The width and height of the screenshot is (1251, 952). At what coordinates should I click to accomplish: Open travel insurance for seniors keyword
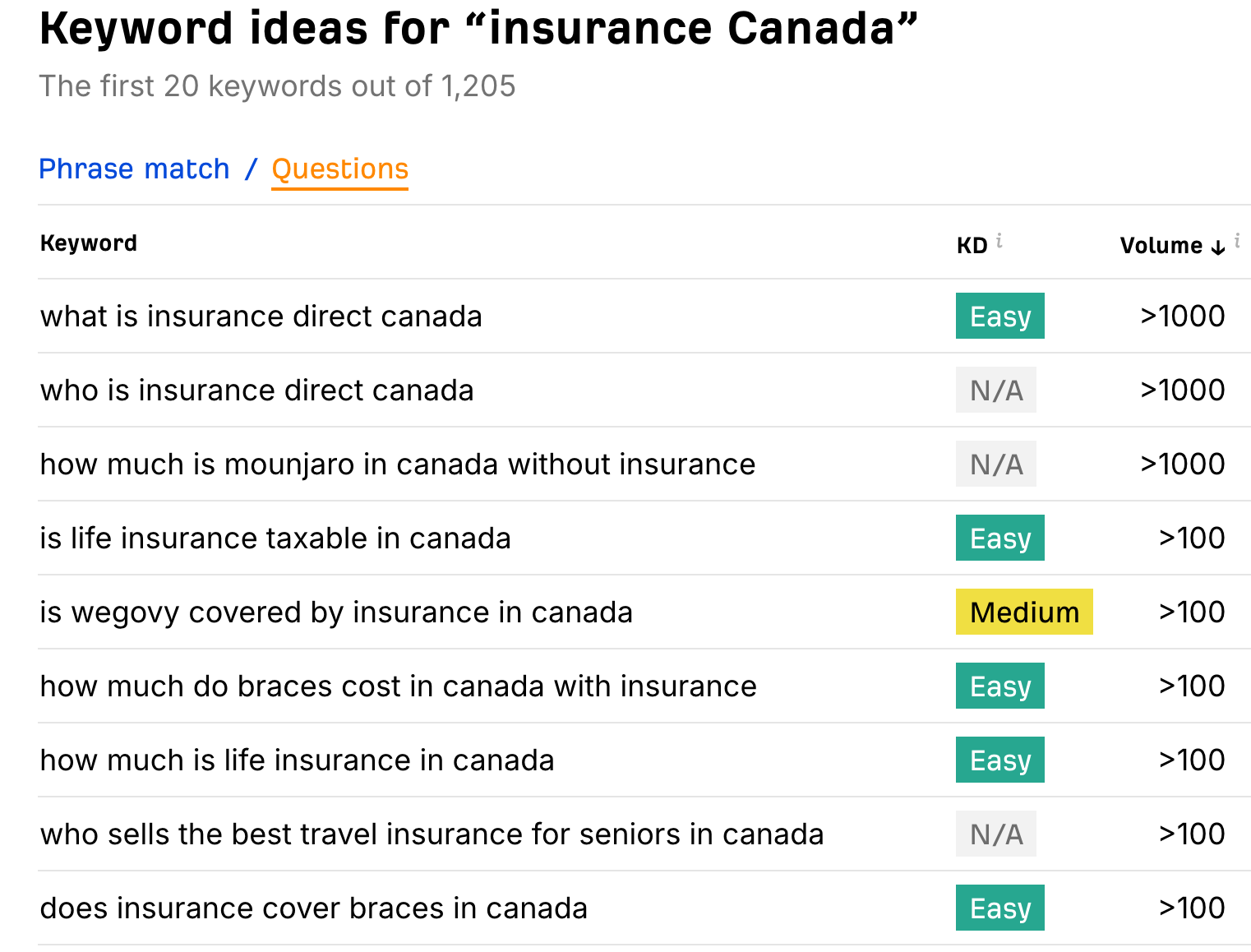click(x=432, y=834)
